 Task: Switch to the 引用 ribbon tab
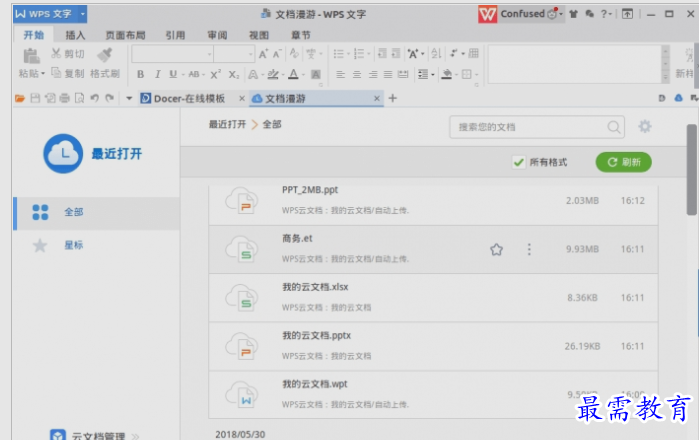coord(175,35)
